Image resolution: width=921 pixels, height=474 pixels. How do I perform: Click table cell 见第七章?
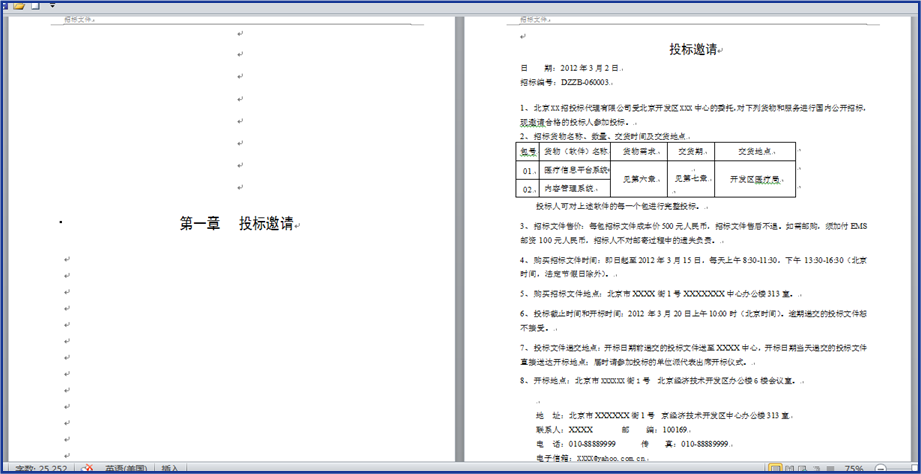[691, 179]
